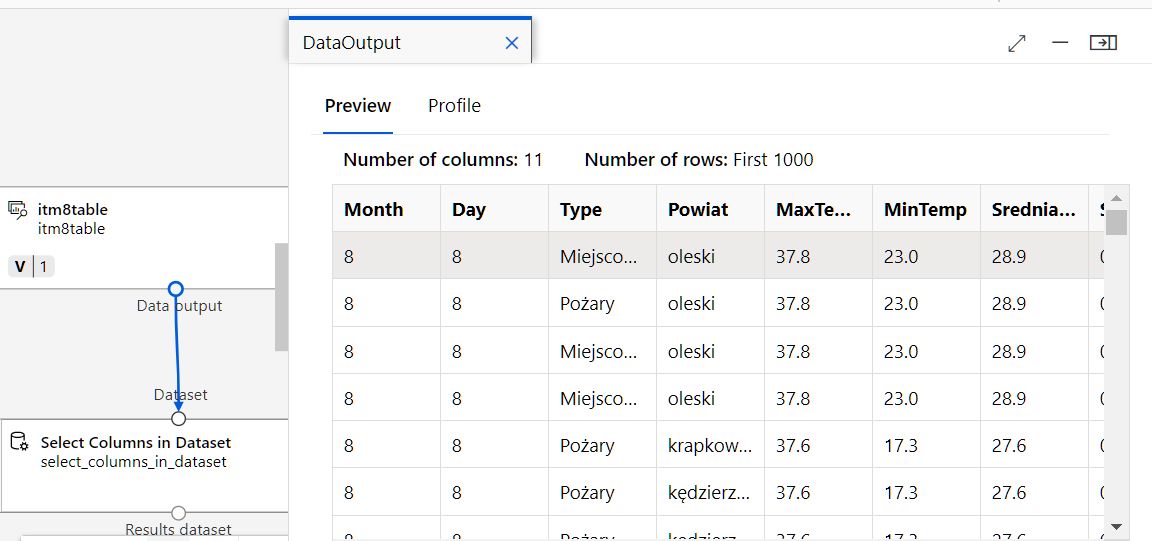Click the Type column header
Screen dimensions: 1152x541
click(581, 210)
